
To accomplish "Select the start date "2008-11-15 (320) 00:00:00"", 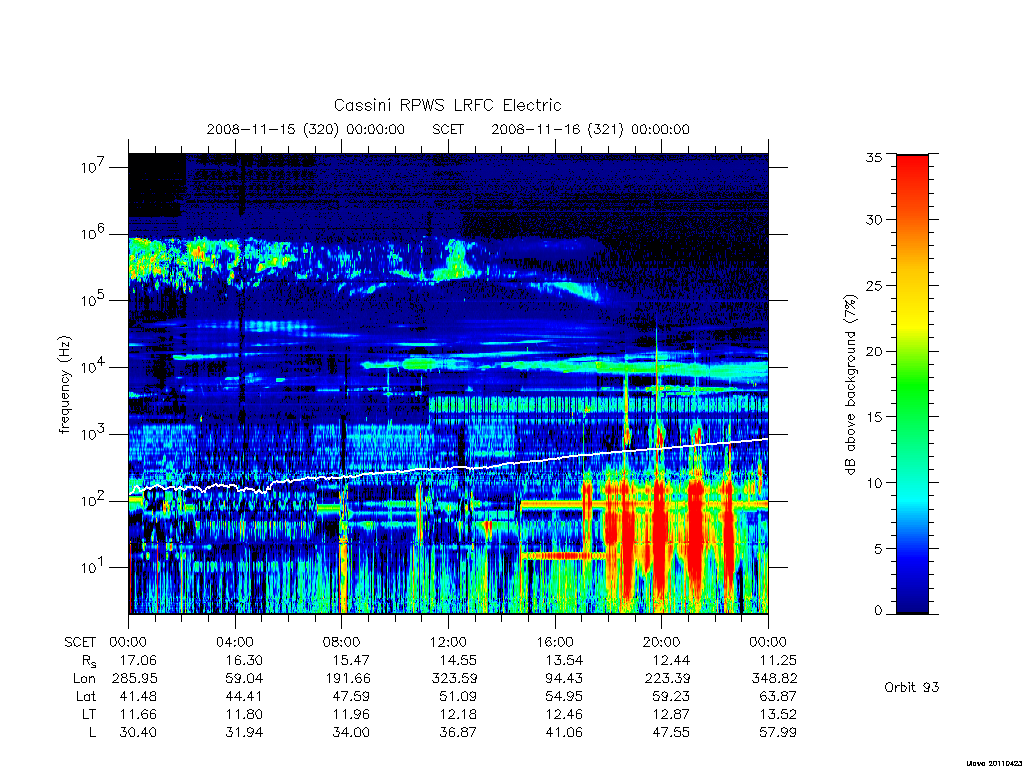I will (x=306, y=129).
